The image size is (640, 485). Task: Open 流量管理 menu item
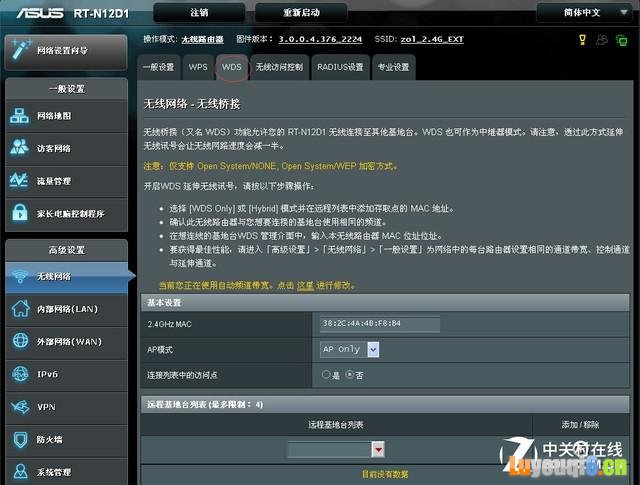coord(67,181)
